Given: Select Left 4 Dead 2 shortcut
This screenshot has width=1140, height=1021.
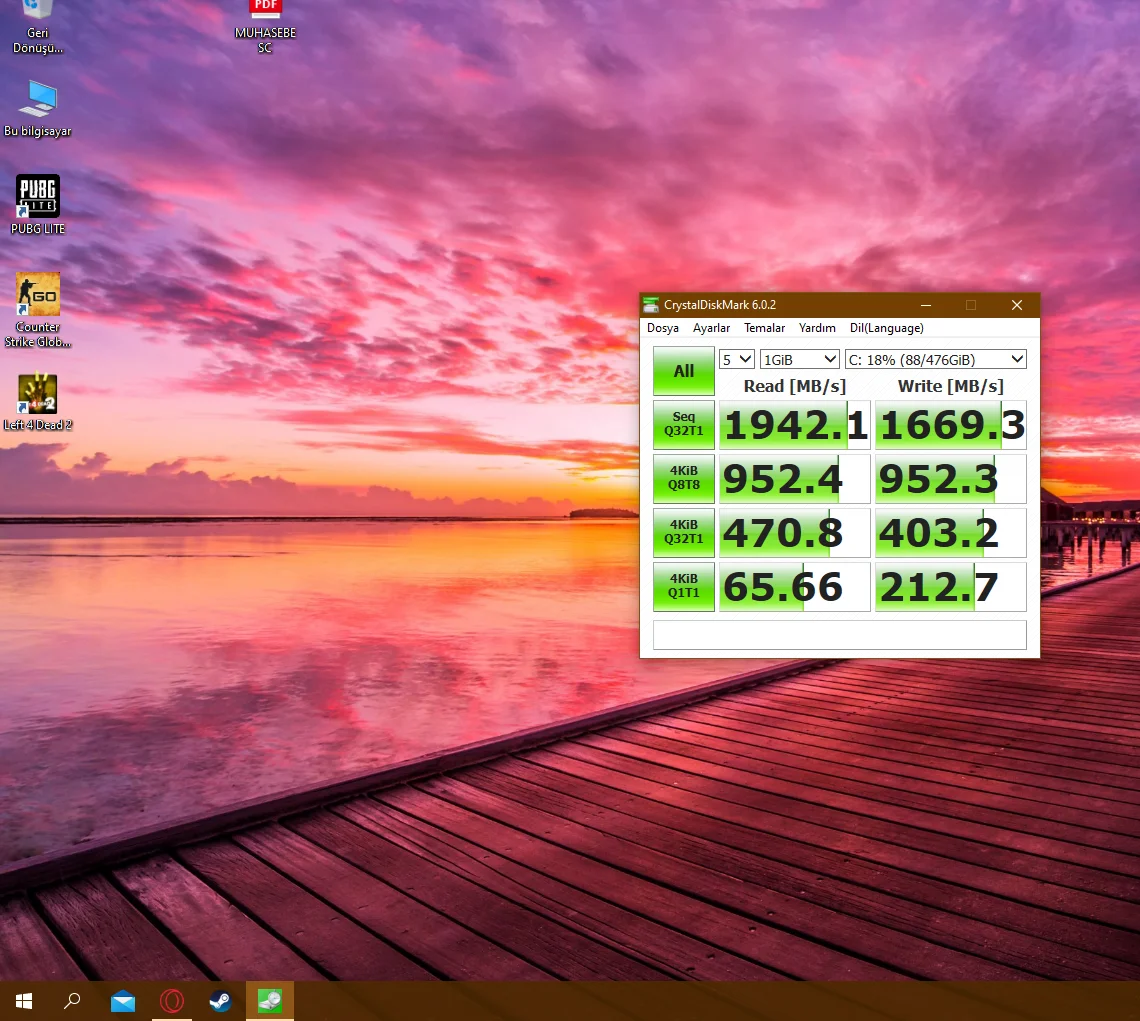Looking at the screenshot, I should (x=38, y=402).
